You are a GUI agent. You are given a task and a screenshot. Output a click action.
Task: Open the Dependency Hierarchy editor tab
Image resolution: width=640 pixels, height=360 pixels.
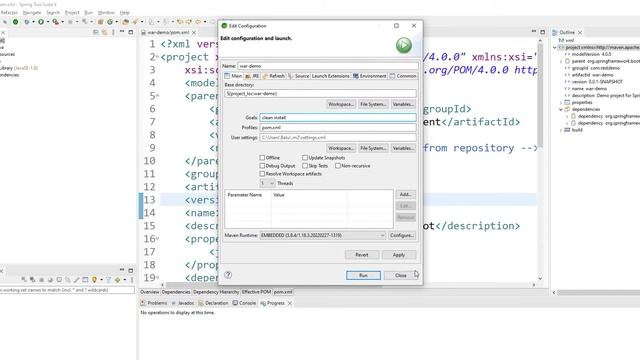216,292
